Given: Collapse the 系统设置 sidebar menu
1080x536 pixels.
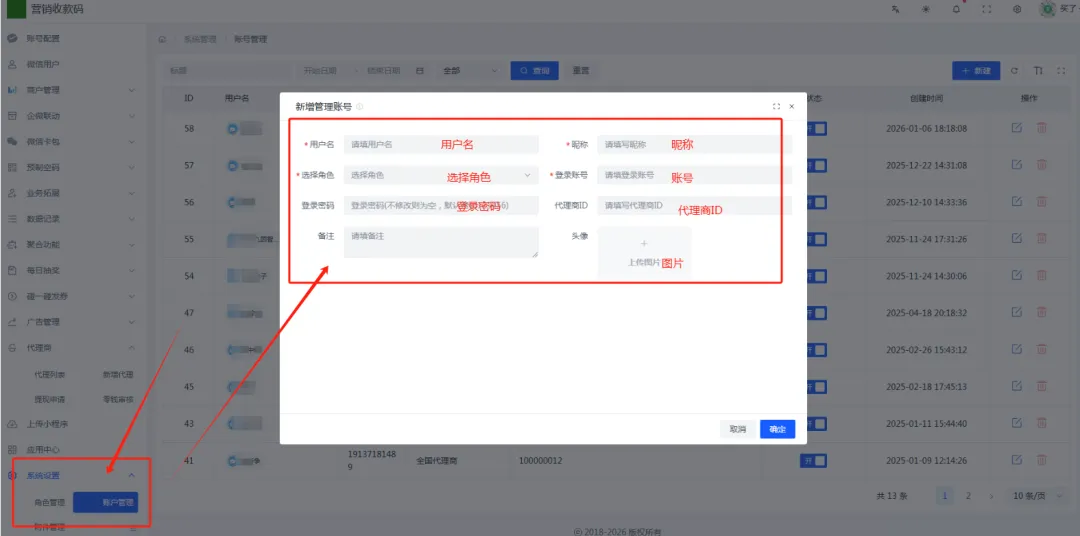Looking at the screenshot, I should click(72, 475).
